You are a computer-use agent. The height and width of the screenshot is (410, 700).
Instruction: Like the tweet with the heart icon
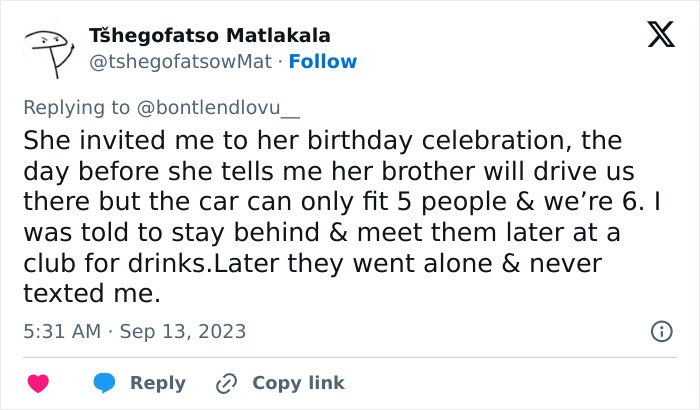[x=38, y=383]
